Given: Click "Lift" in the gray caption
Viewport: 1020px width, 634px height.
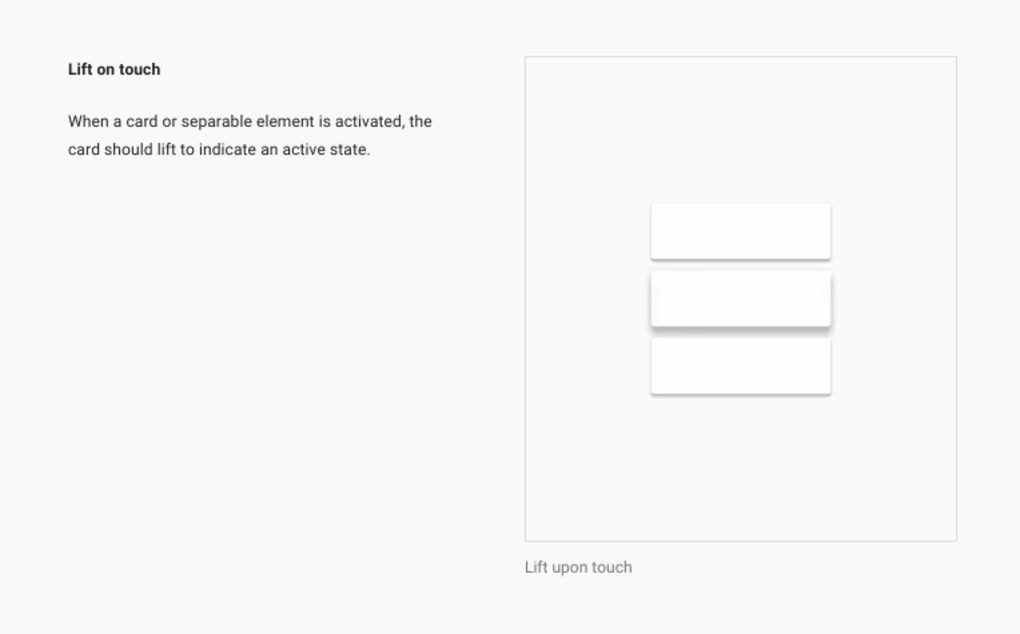Looking at the screenshot, I should click(536, 567).
